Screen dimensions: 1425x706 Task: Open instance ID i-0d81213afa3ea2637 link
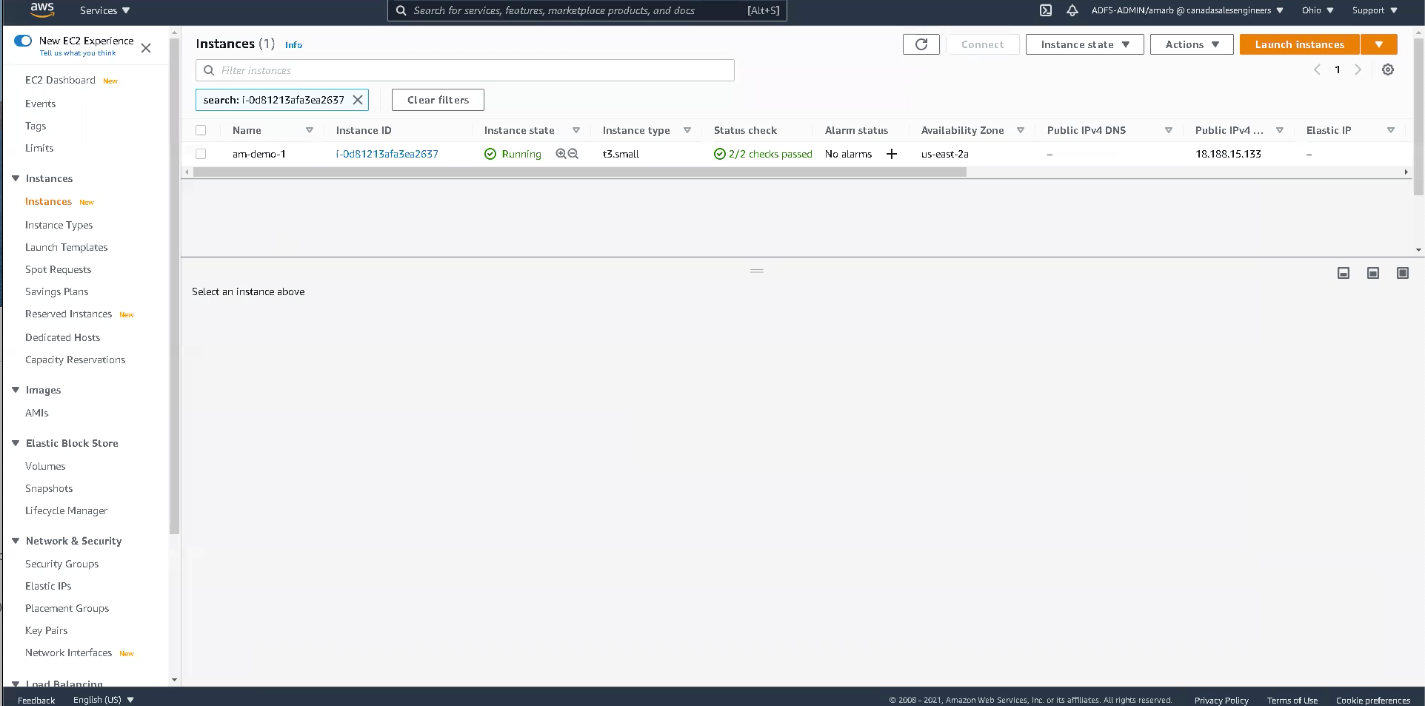(x=387, y=154)
